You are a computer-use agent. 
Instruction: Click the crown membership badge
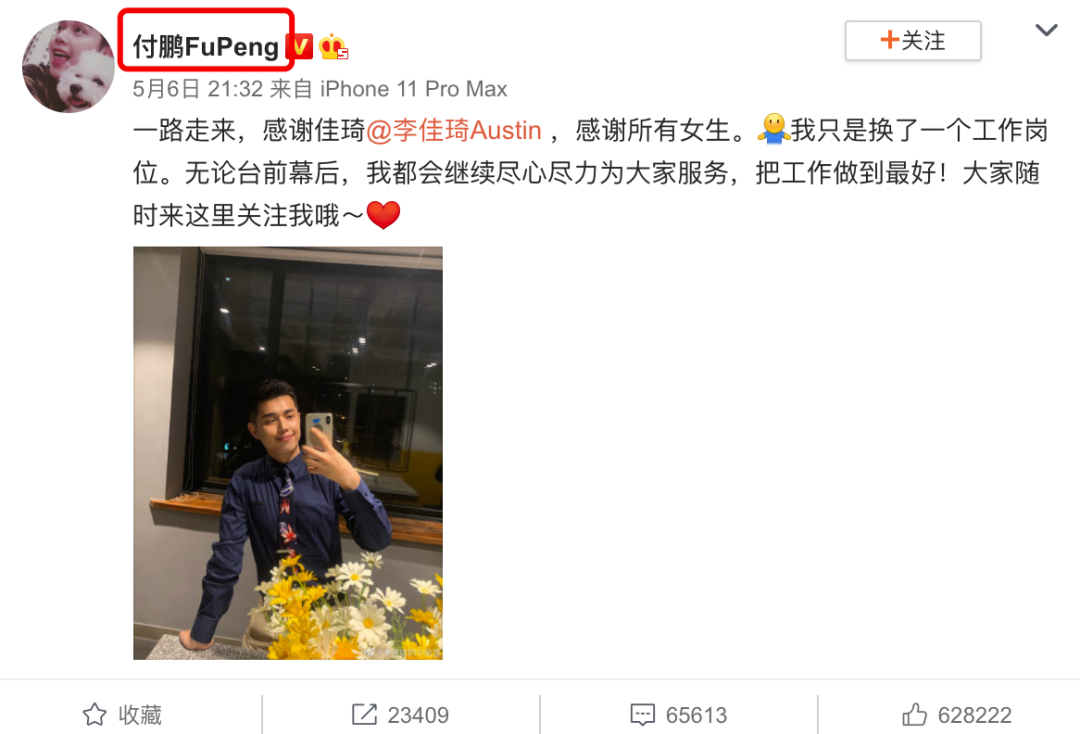pyautogui.click(x=333, y=47)
